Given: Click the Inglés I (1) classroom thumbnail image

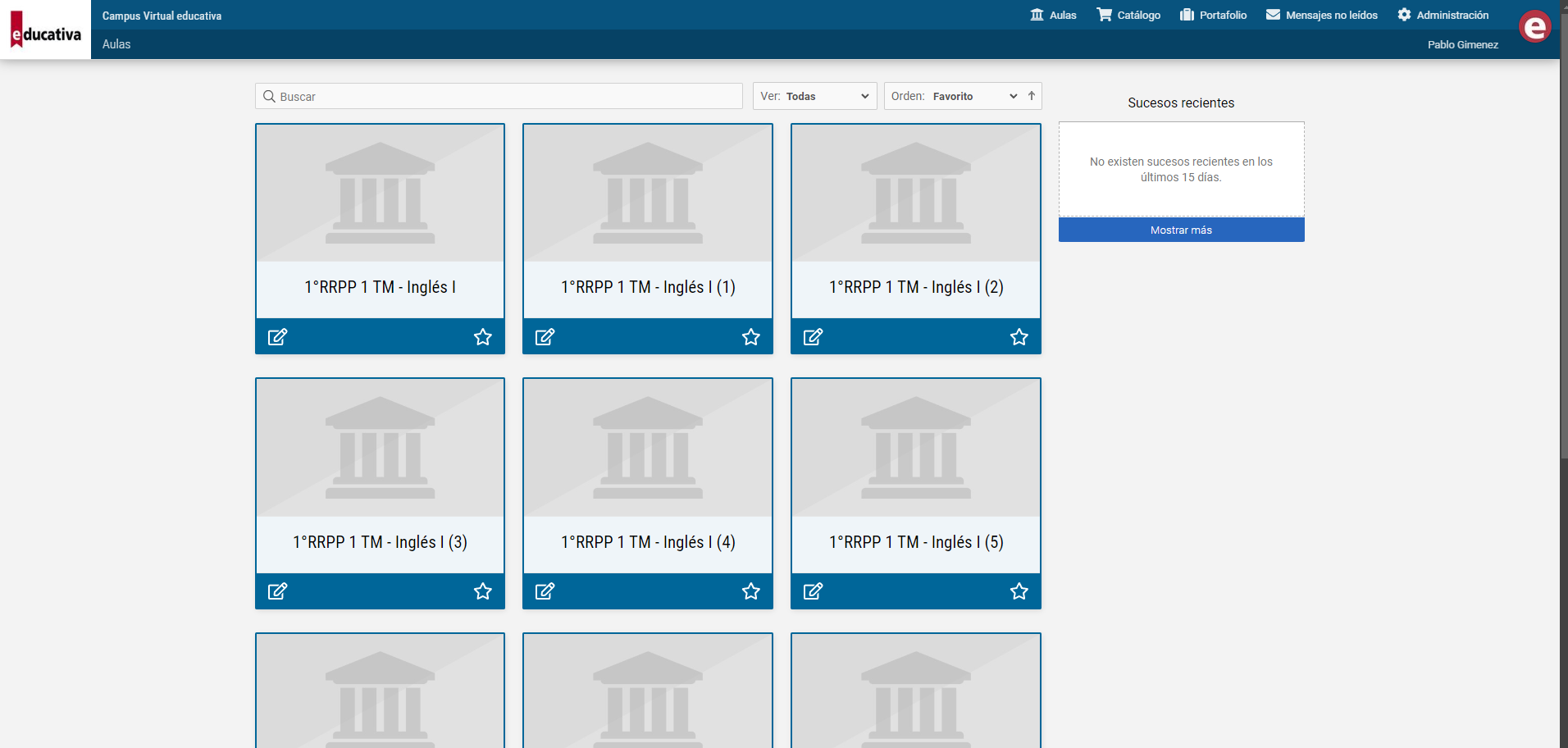Looking at the screenshot, I should (648, 194).
